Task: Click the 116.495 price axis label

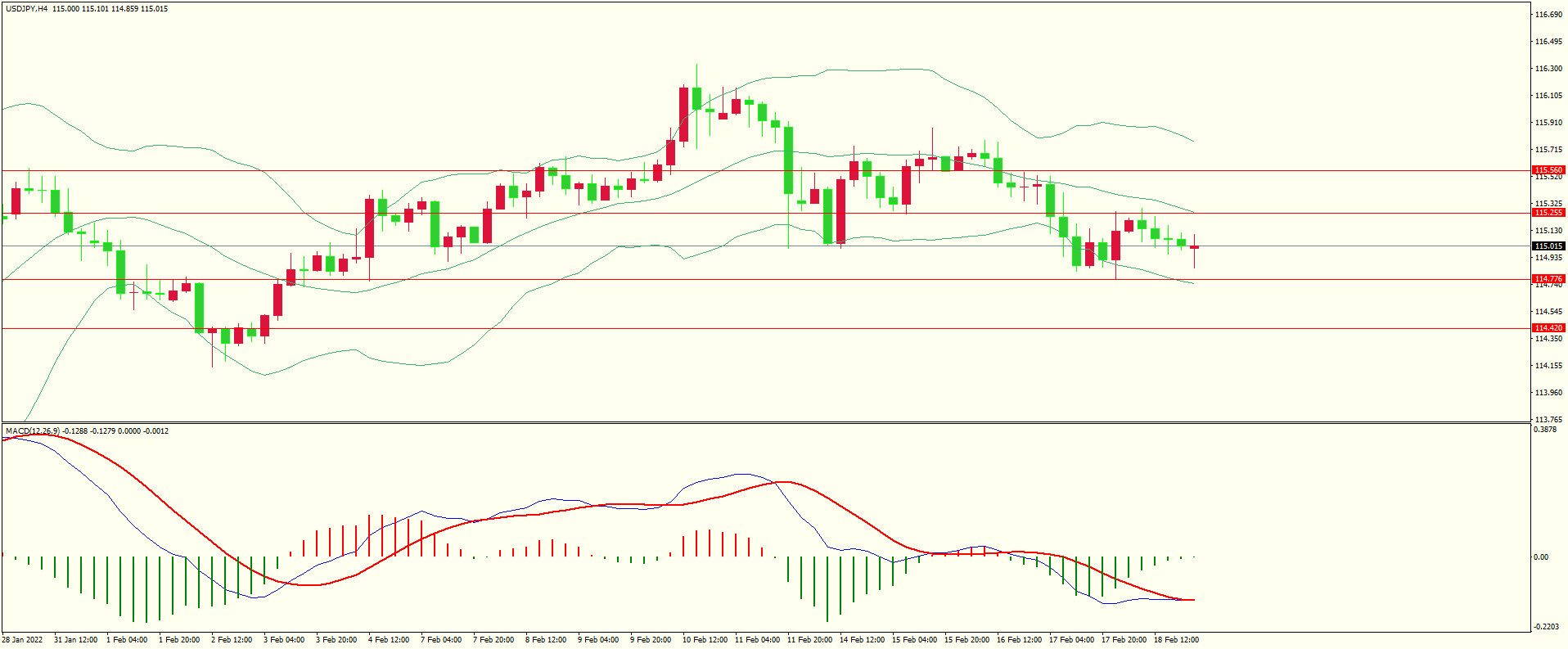Action: click(x=1548, y=42)
